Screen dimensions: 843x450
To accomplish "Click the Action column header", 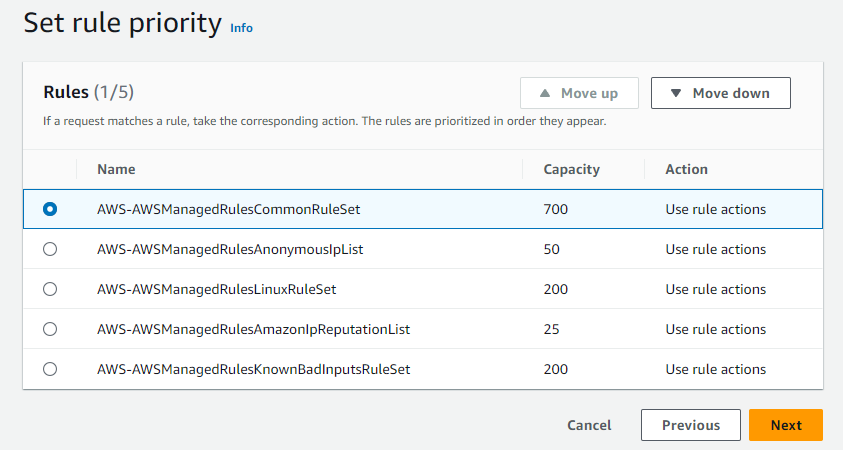I will point(686,169).
